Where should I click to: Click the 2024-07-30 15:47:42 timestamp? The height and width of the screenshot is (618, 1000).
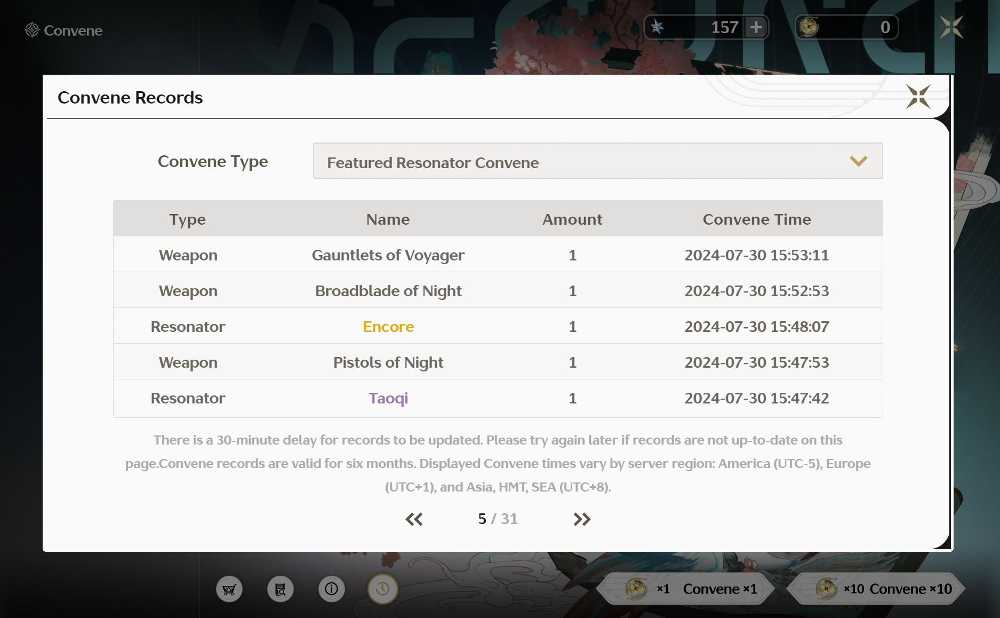[x=757, y=398]
